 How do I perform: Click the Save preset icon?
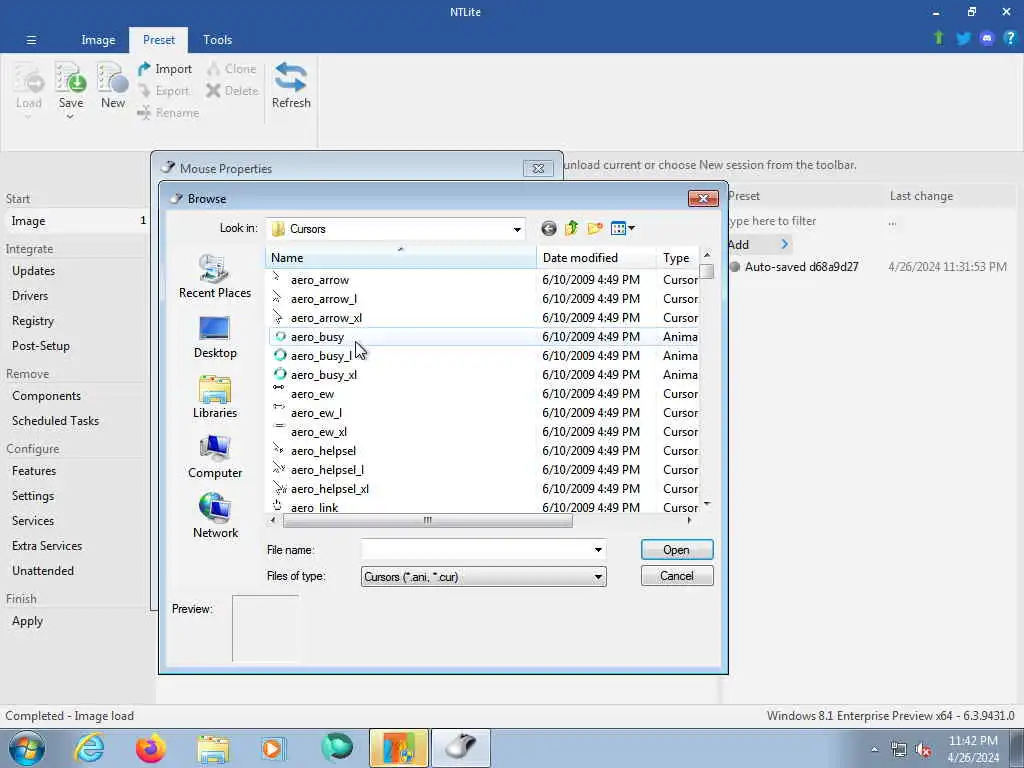(x=71, y=78)
